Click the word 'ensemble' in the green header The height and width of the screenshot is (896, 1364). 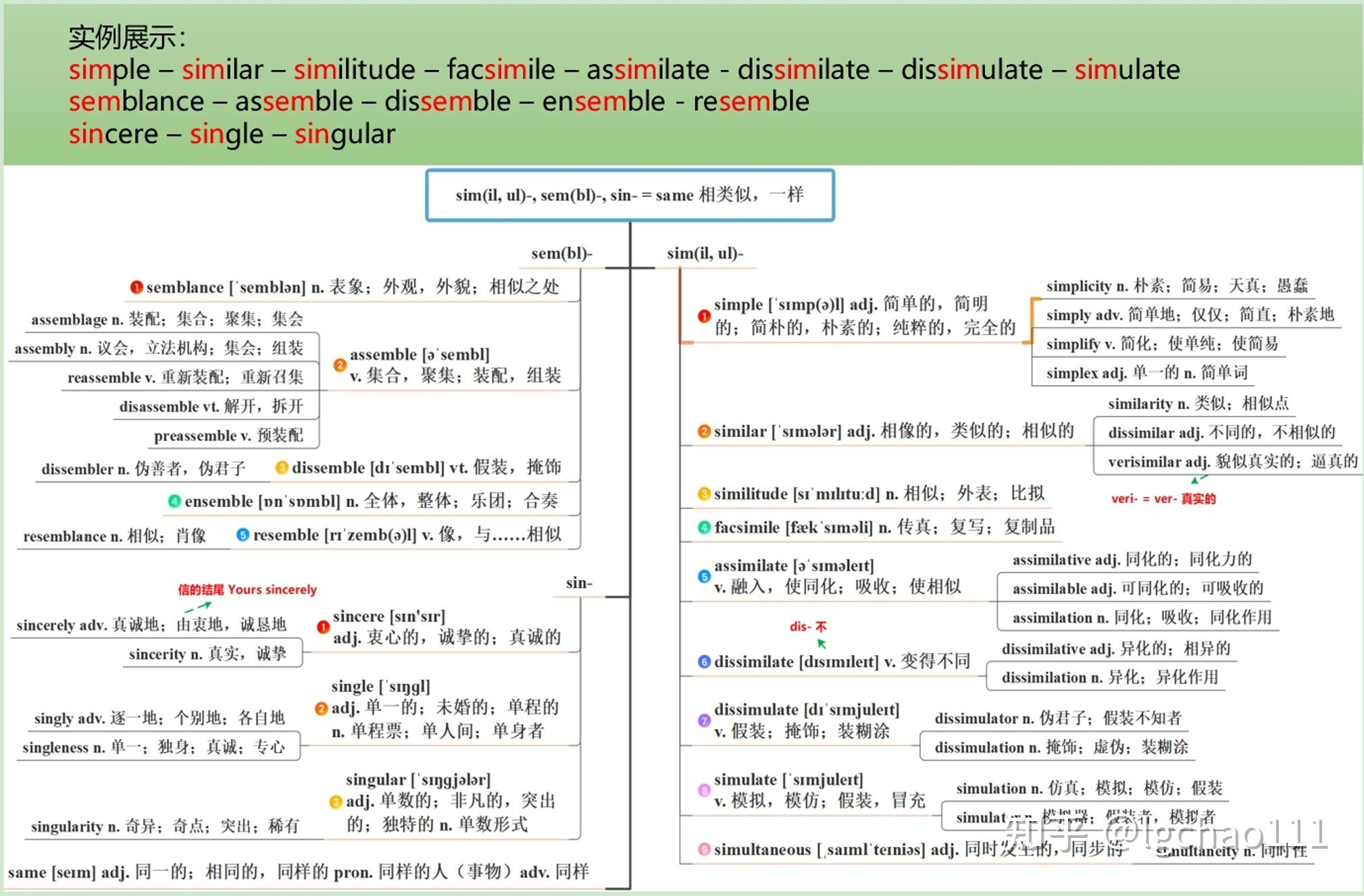click(603, 101)
